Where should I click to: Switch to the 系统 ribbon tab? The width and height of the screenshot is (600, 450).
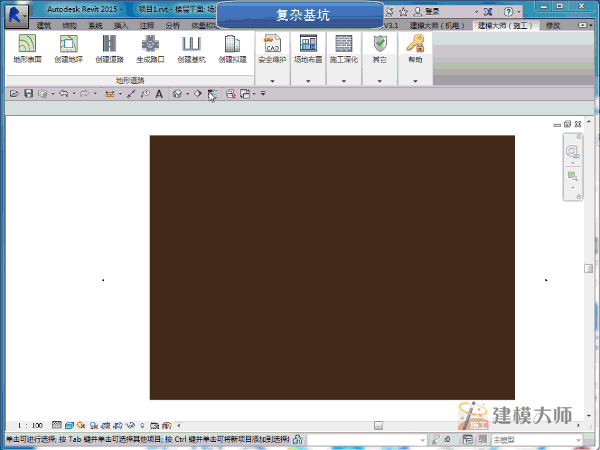[95, 26]
